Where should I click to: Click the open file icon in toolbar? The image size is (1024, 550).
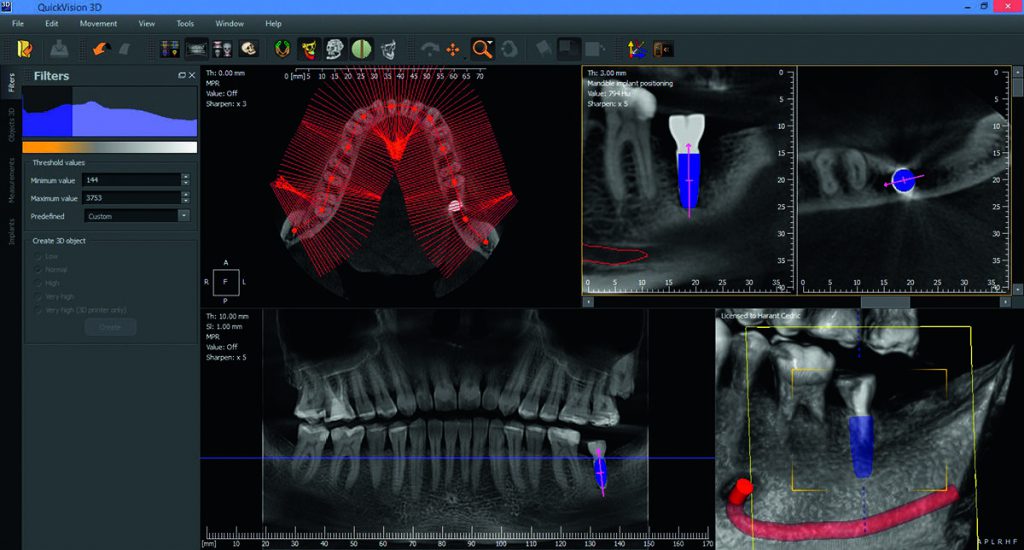click(x=26, y=48)
